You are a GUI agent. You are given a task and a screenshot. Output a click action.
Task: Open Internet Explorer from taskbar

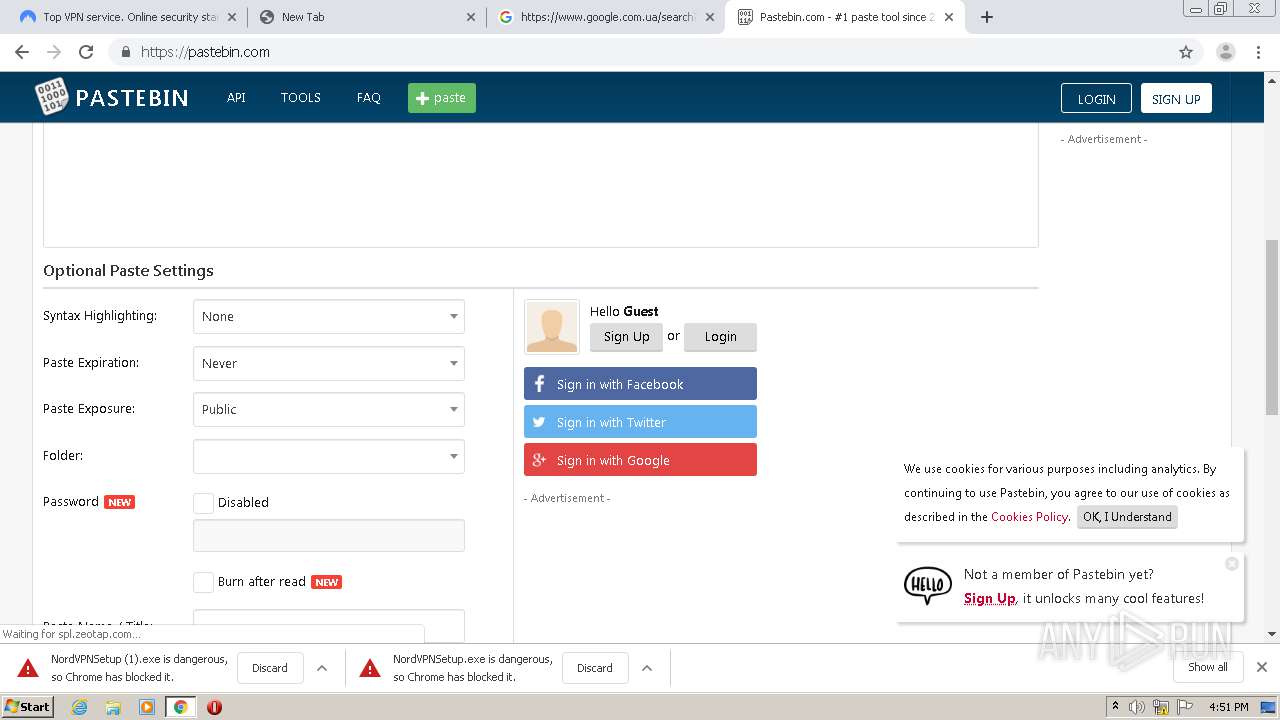tap(79, 707)
